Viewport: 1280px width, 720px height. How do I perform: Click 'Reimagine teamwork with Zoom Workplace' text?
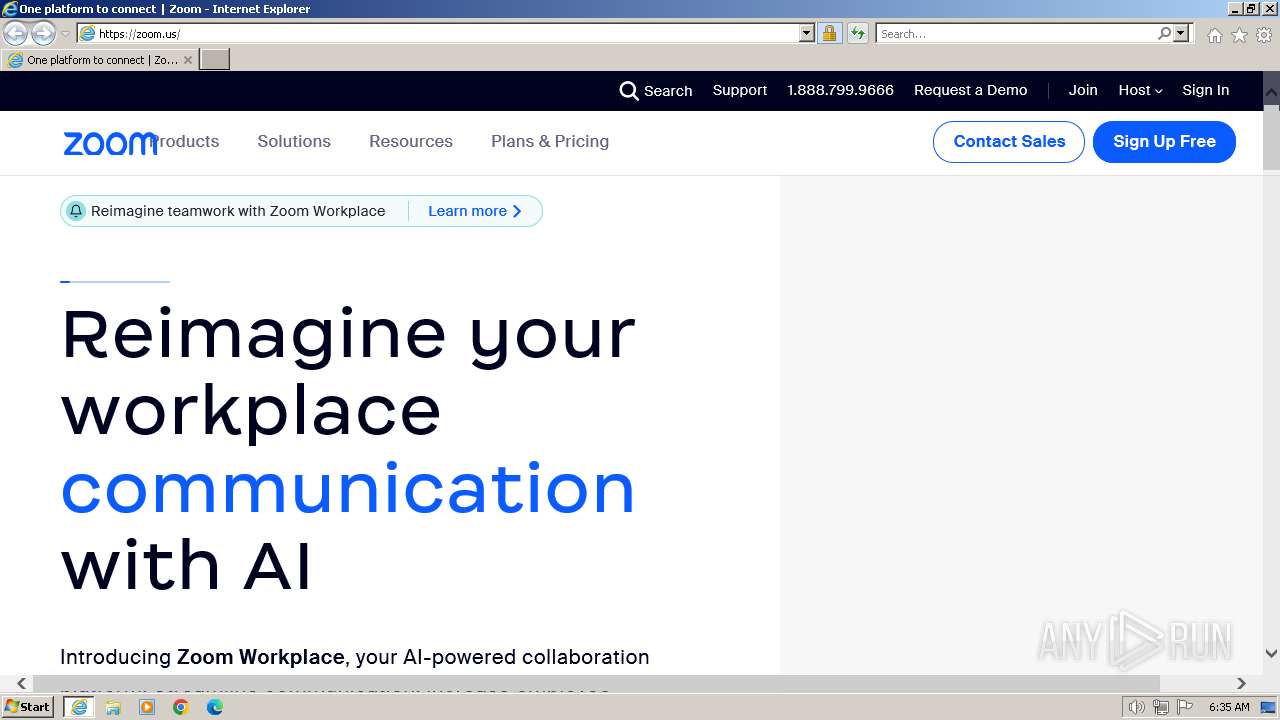(238, 211)
